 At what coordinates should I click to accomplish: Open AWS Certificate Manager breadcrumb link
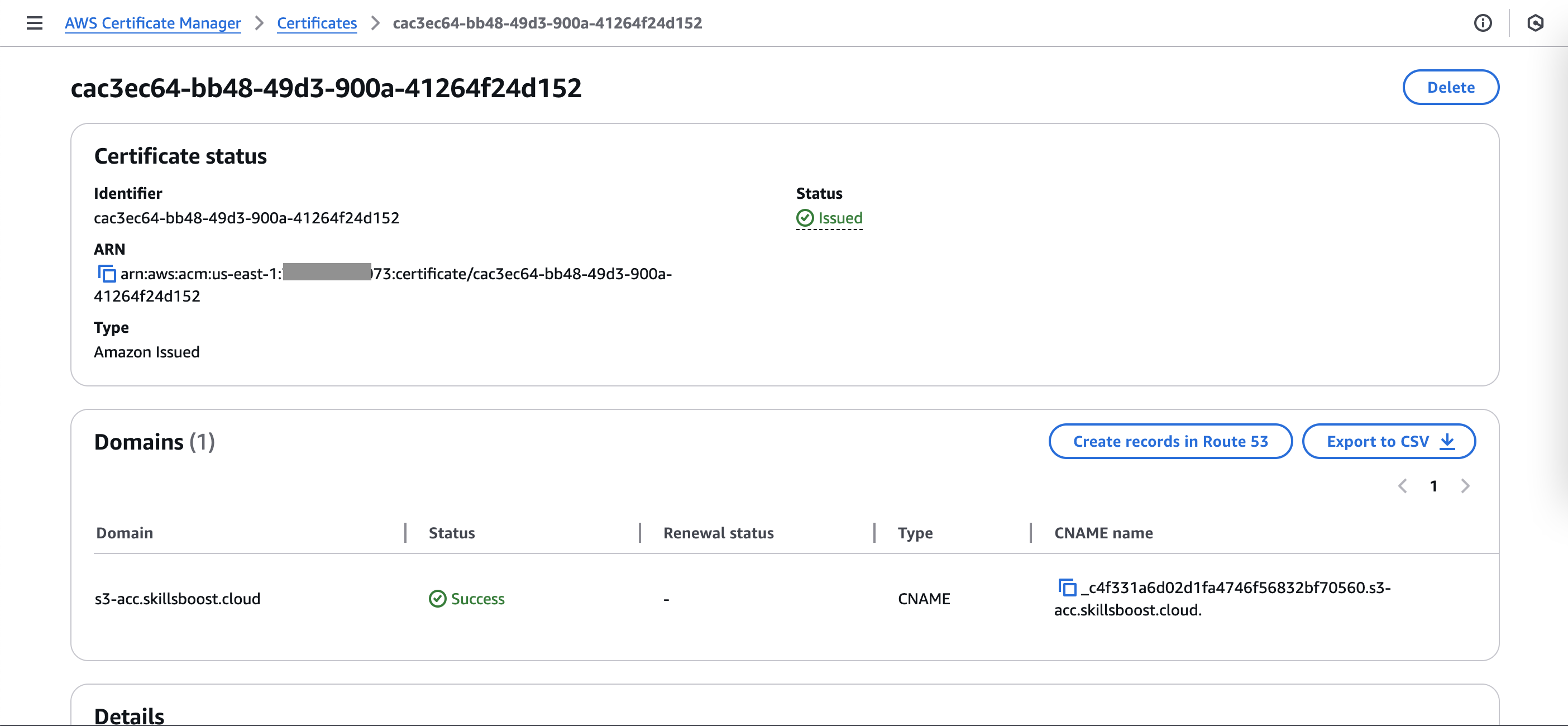(153, 23)
